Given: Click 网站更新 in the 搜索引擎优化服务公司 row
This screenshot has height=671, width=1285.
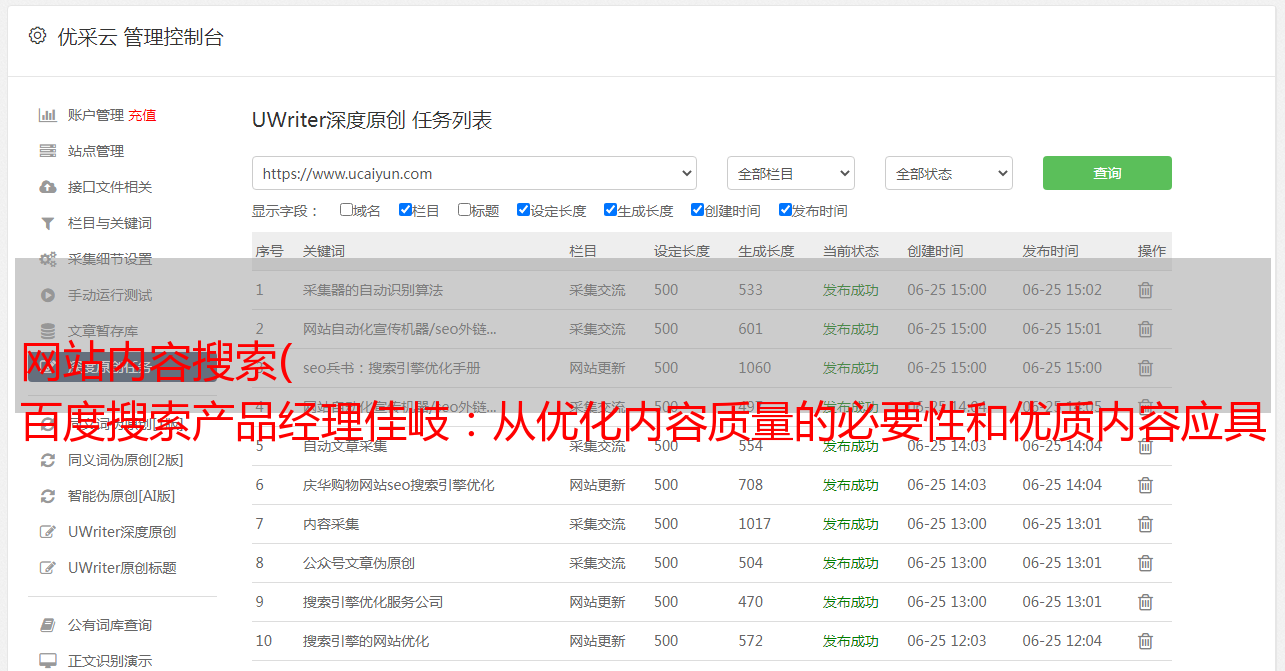Looking at the screenshot, I should [x=598, y=602].
